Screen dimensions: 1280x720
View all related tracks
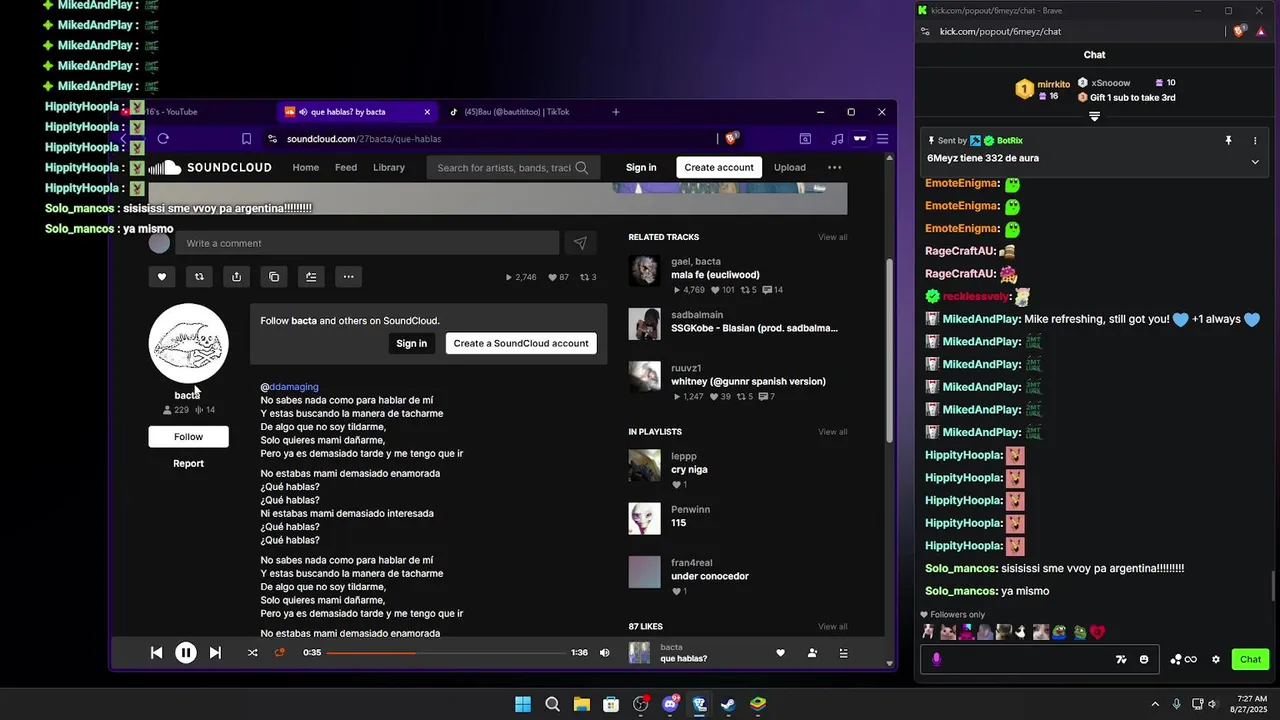(x=833, y=237)
